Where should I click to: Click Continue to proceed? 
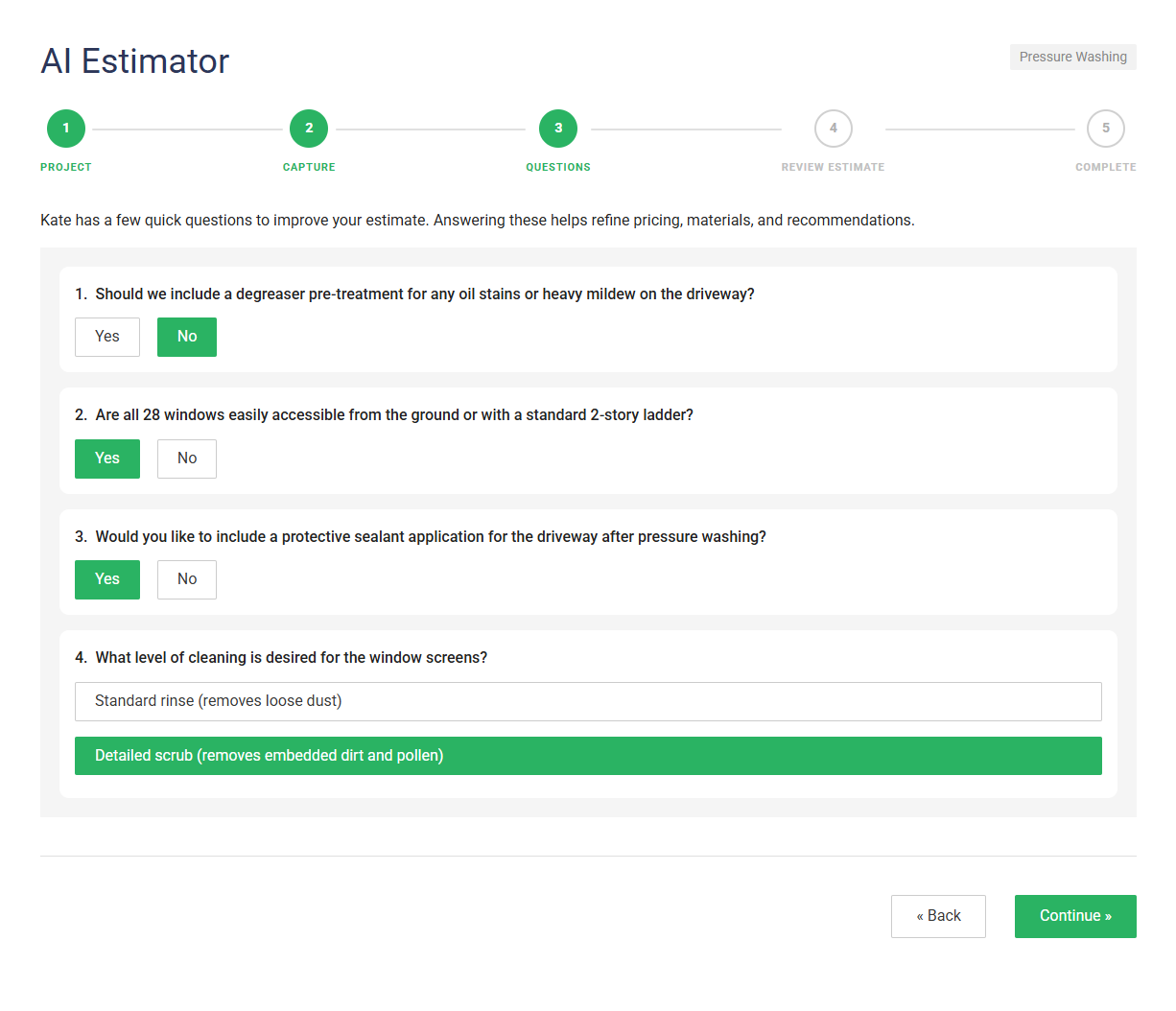tap(1075, 916)
